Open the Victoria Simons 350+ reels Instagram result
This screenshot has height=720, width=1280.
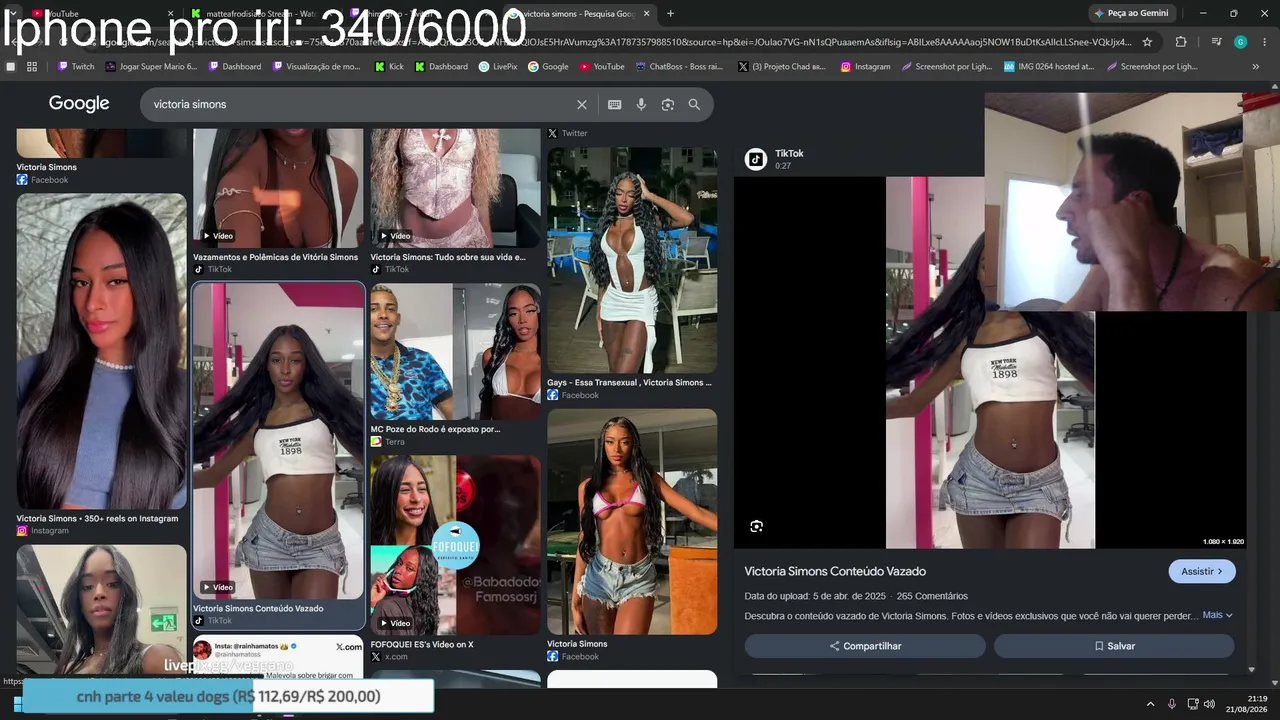pos(101,364)
